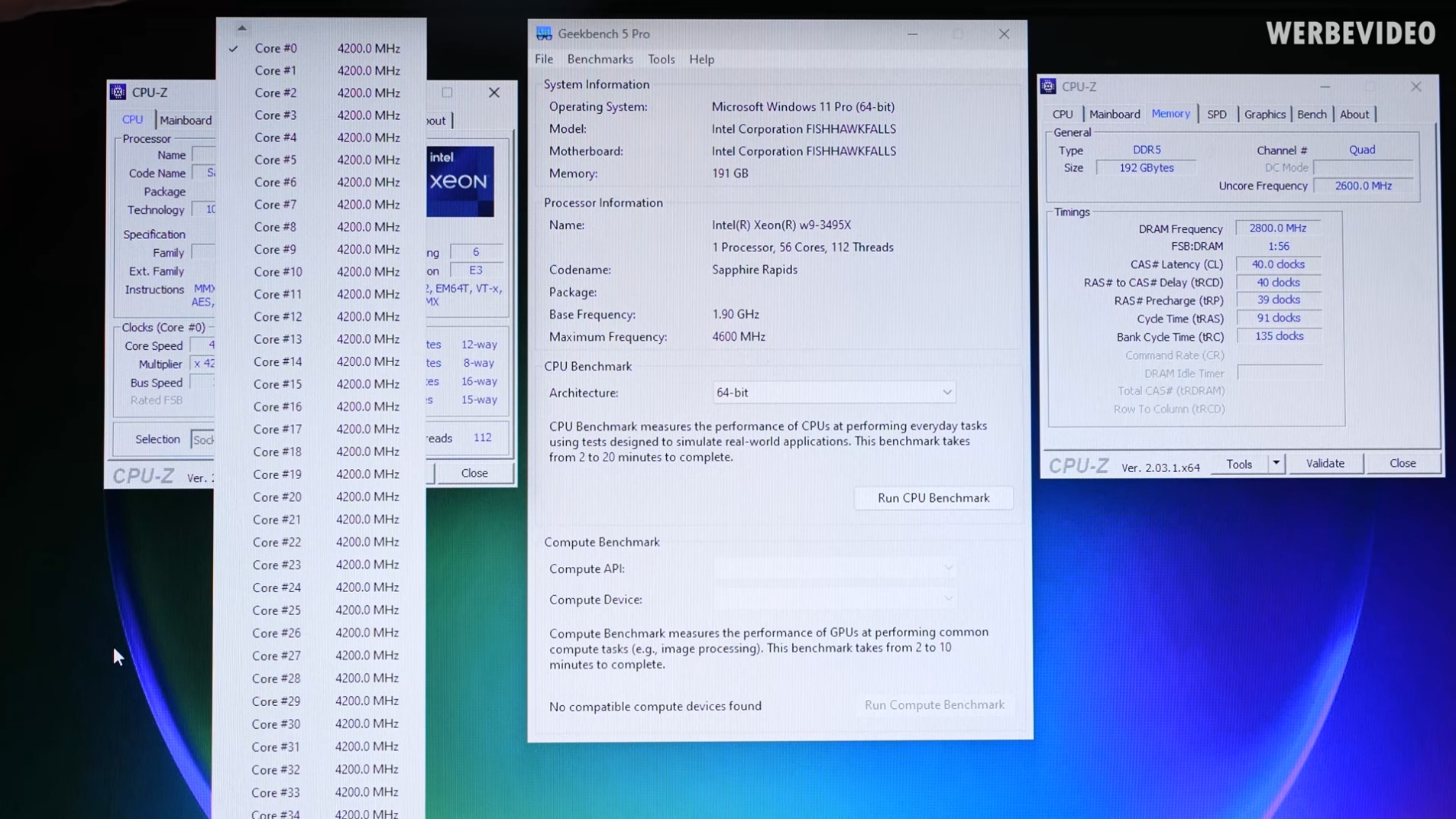Minimize the Geekbench 5 Pro window
Image resolution: width=1456 pixels, height=819 pixels.
click(912, 34)
